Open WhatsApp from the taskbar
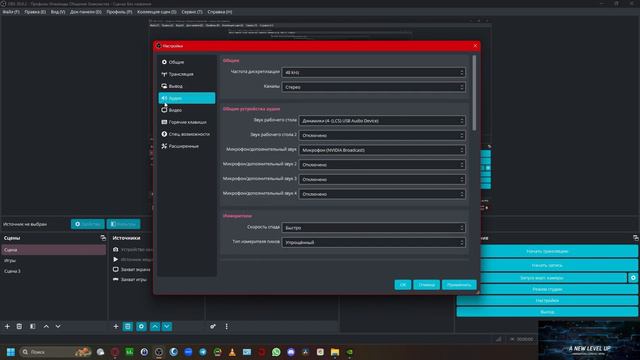 [276, 351]
